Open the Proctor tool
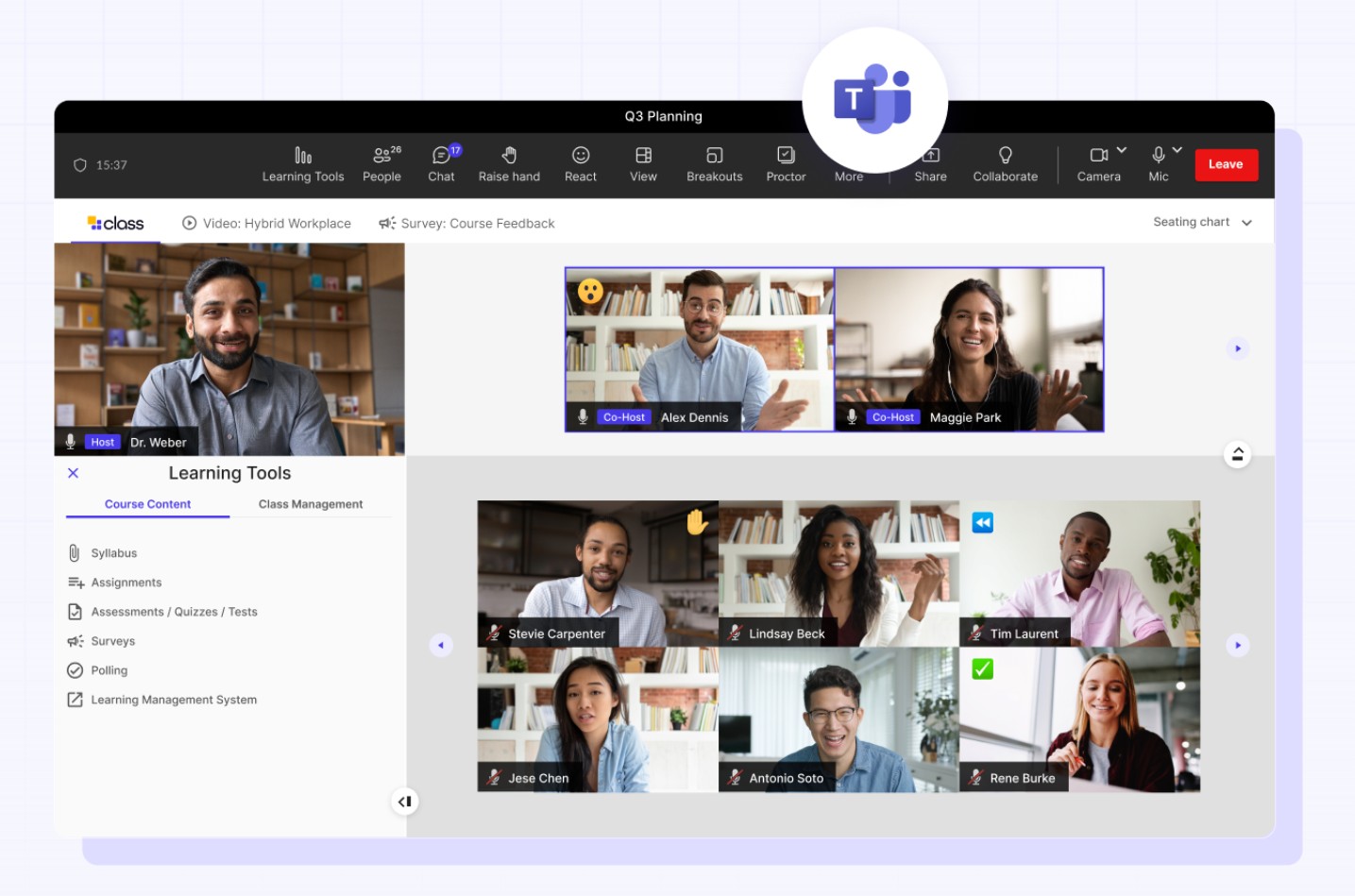The height and width of the screenshot is (896, 1355). point(786,164)
